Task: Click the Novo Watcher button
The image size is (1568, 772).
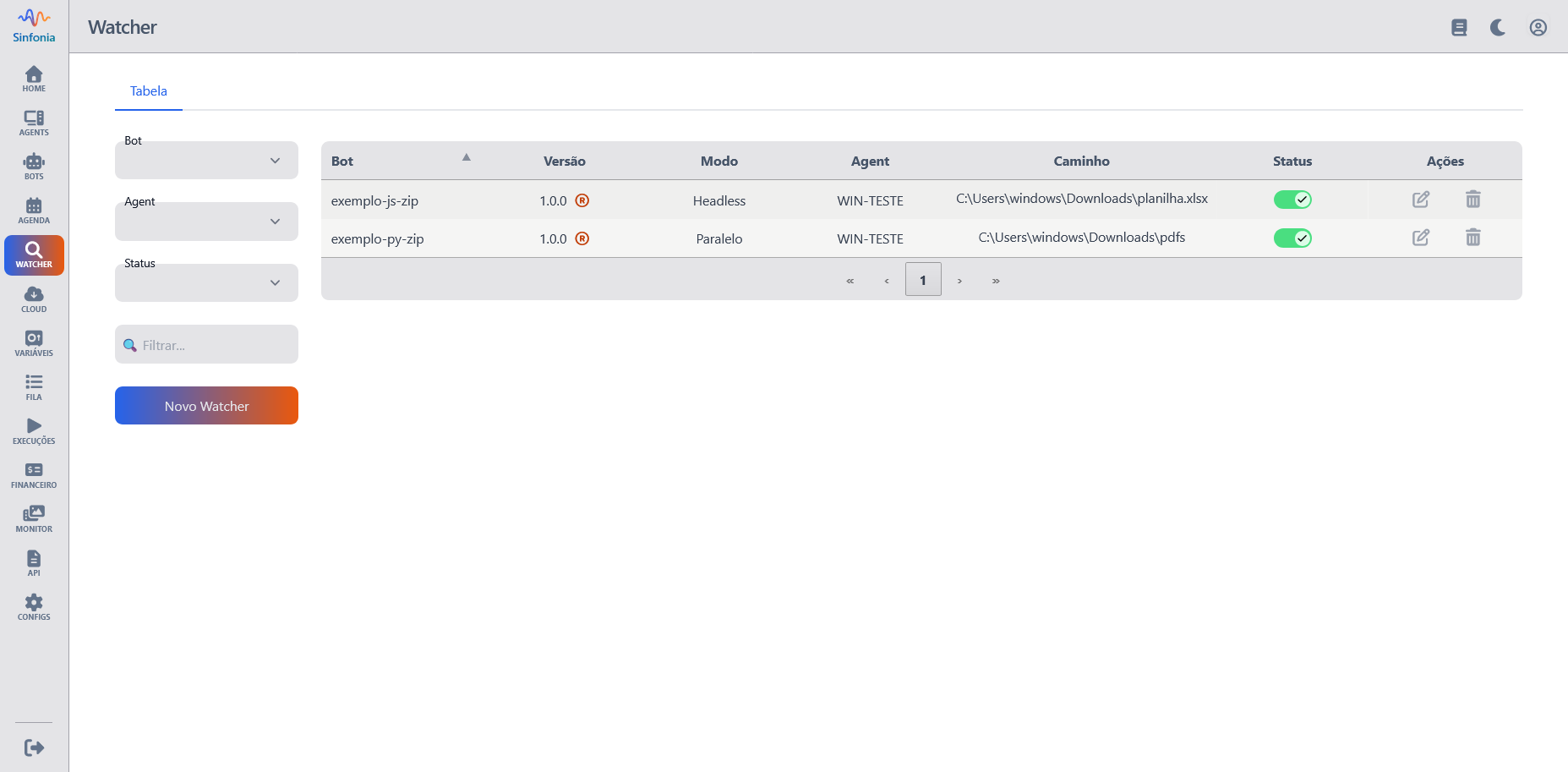Action: [206, 406]
